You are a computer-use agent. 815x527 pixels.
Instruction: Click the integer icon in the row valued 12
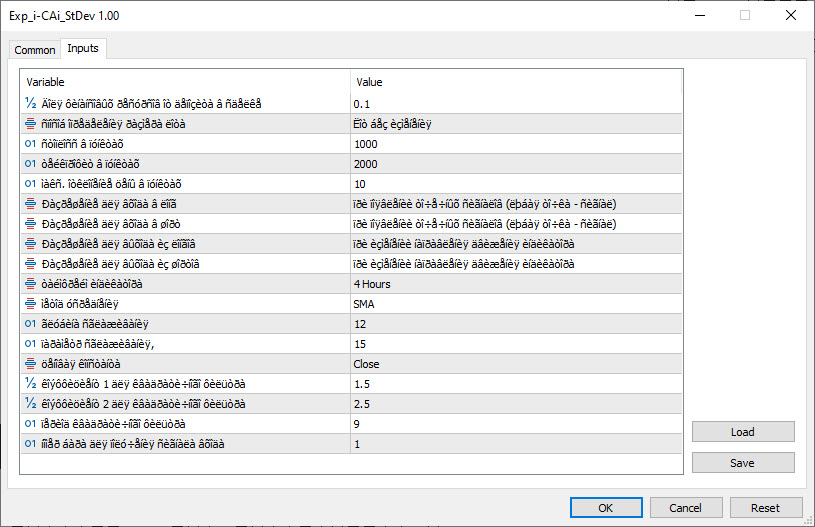[x=30, y=324]
